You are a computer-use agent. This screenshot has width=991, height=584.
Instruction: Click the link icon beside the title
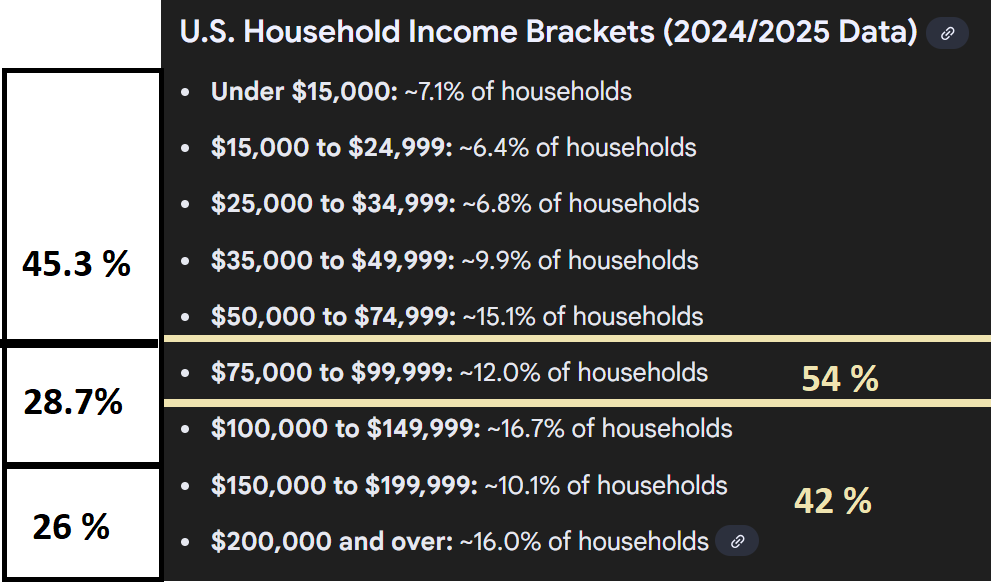pos(947,34)
